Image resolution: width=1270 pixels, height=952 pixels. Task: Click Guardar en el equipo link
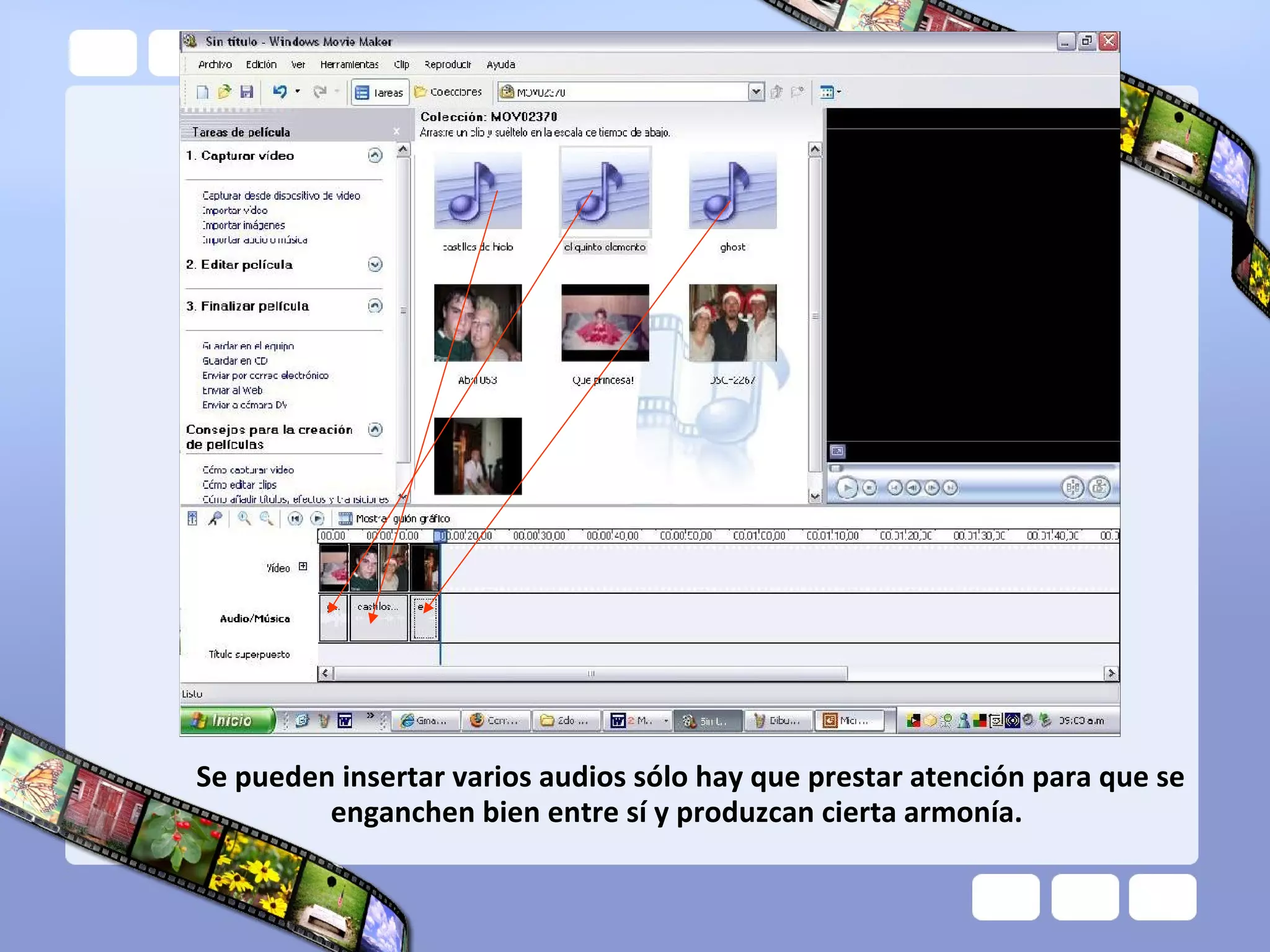248,346
